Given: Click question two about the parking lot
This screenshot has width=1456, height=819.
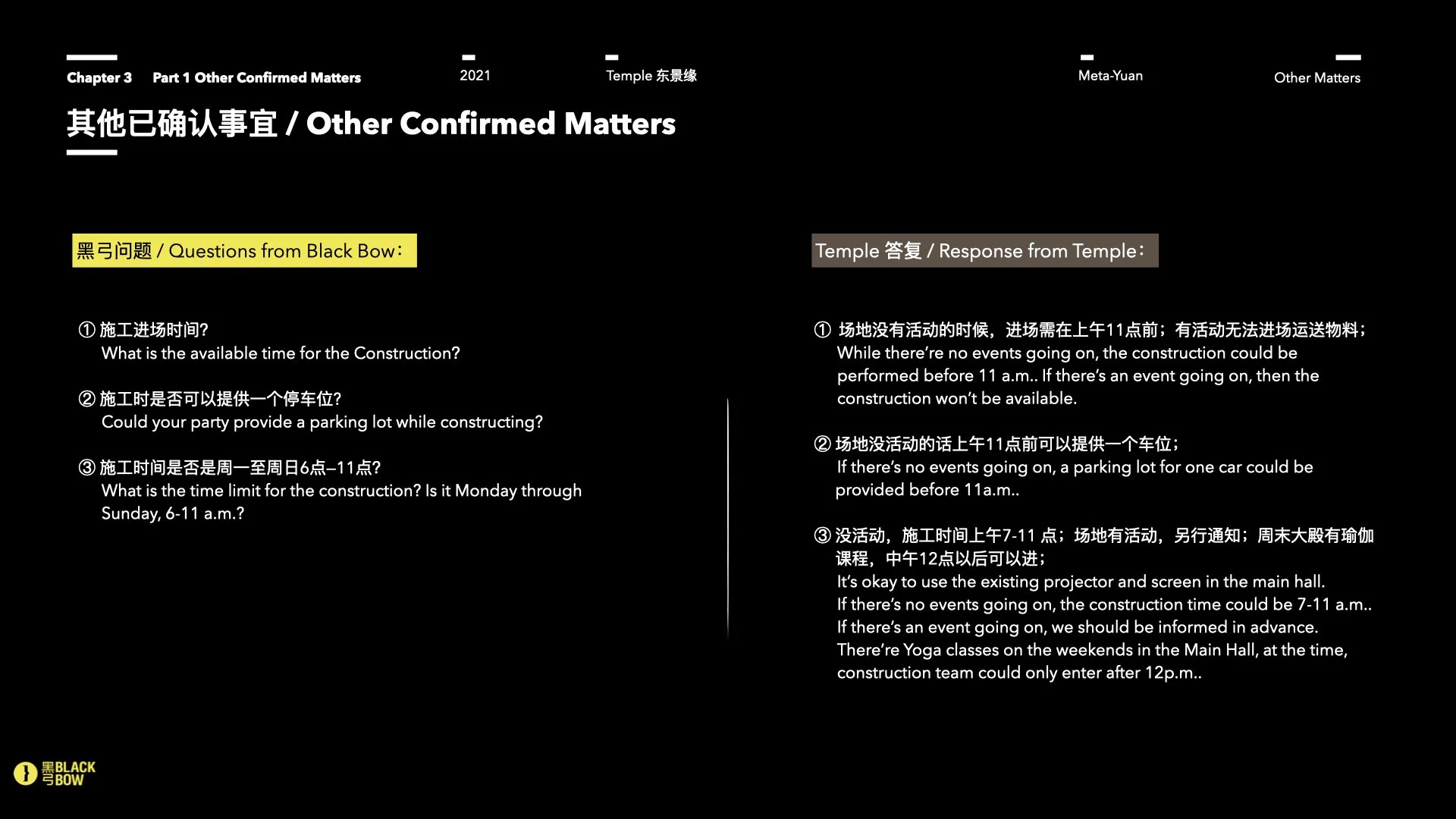Looking at the screenshot, I should [x=322, y=422].
